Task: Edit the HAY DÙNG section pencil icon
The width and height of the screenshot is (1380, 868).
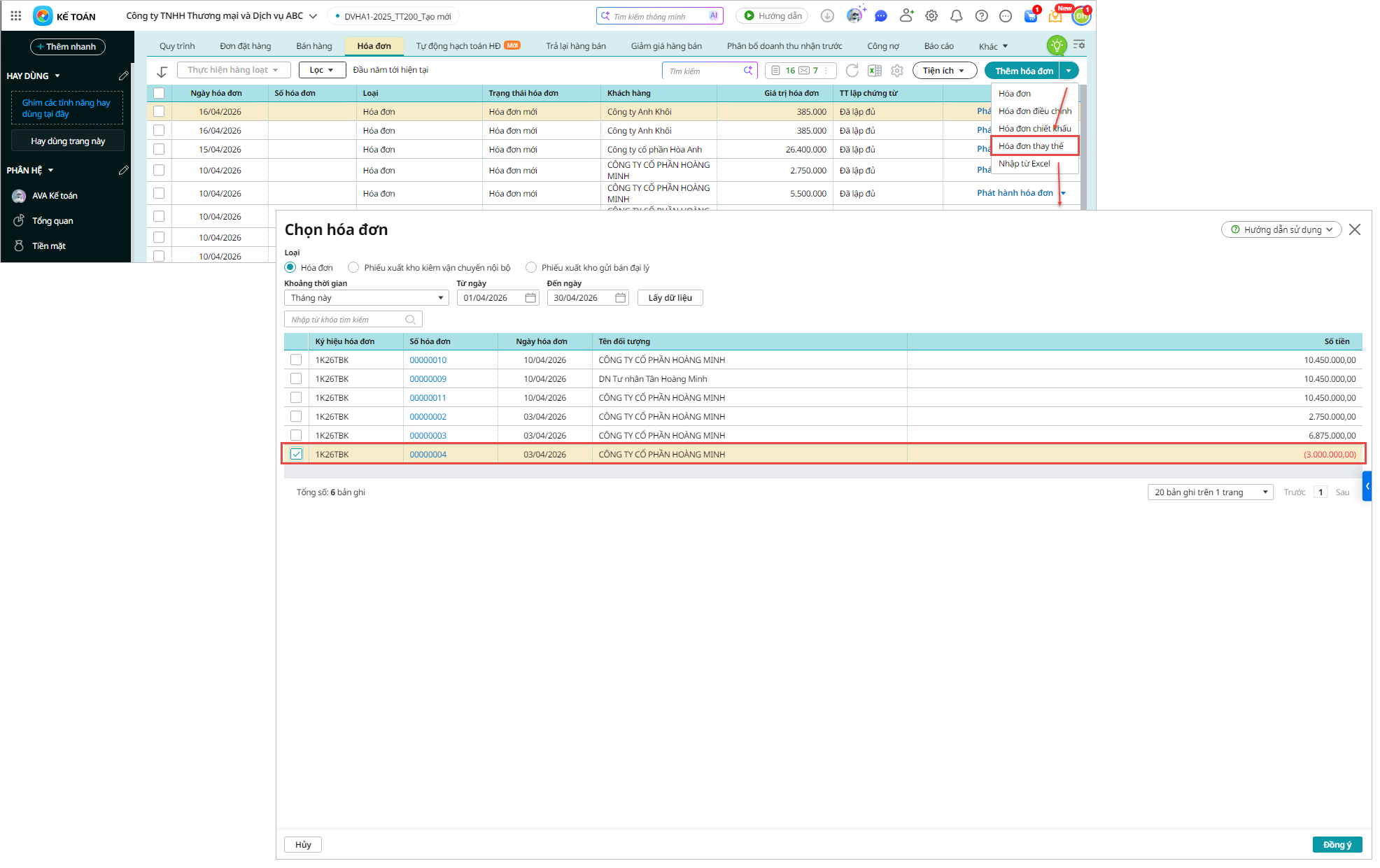Action: point(123,76)
